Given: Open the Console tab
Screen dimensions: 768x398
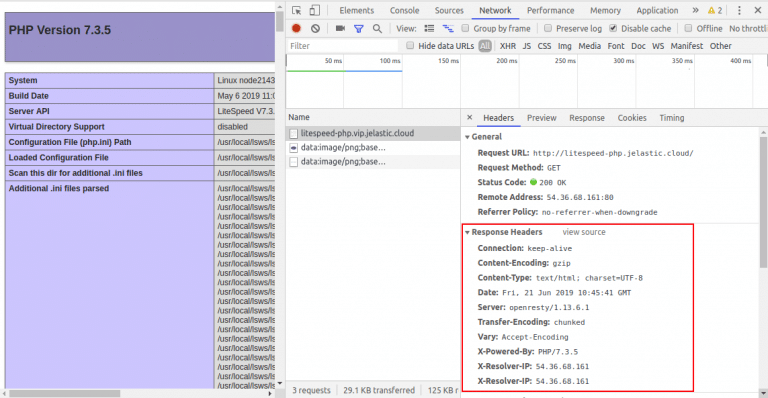Looking at the screenshot, I should 405,10.
